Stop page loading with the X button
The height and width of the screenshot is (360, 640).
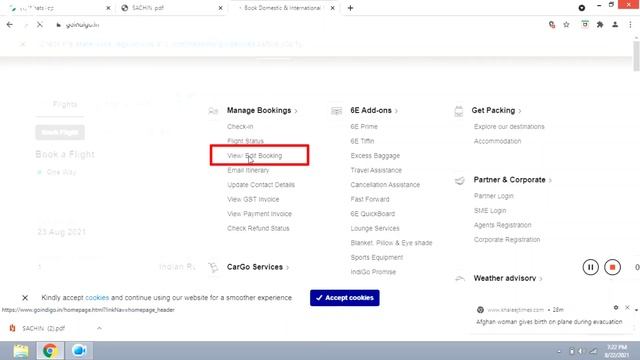[40, 25]
